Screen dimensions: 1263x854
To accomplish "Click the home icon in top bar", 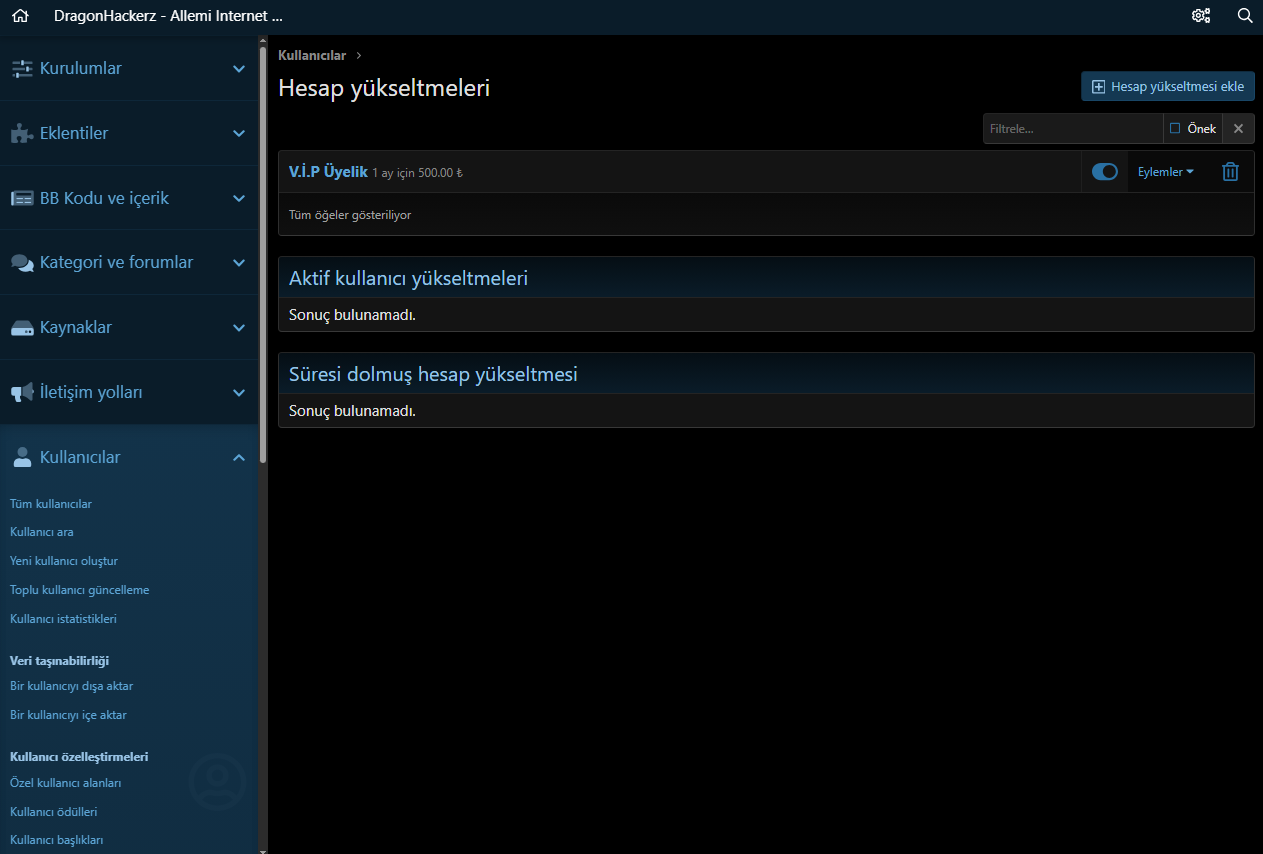I will (20, 16).
